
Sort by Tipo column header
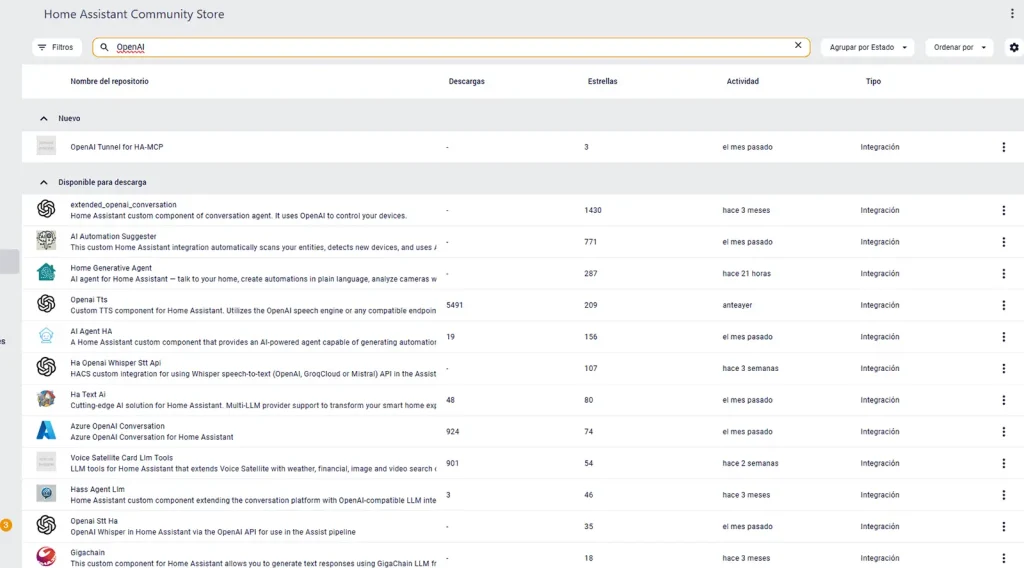click(x=873, y=82)
